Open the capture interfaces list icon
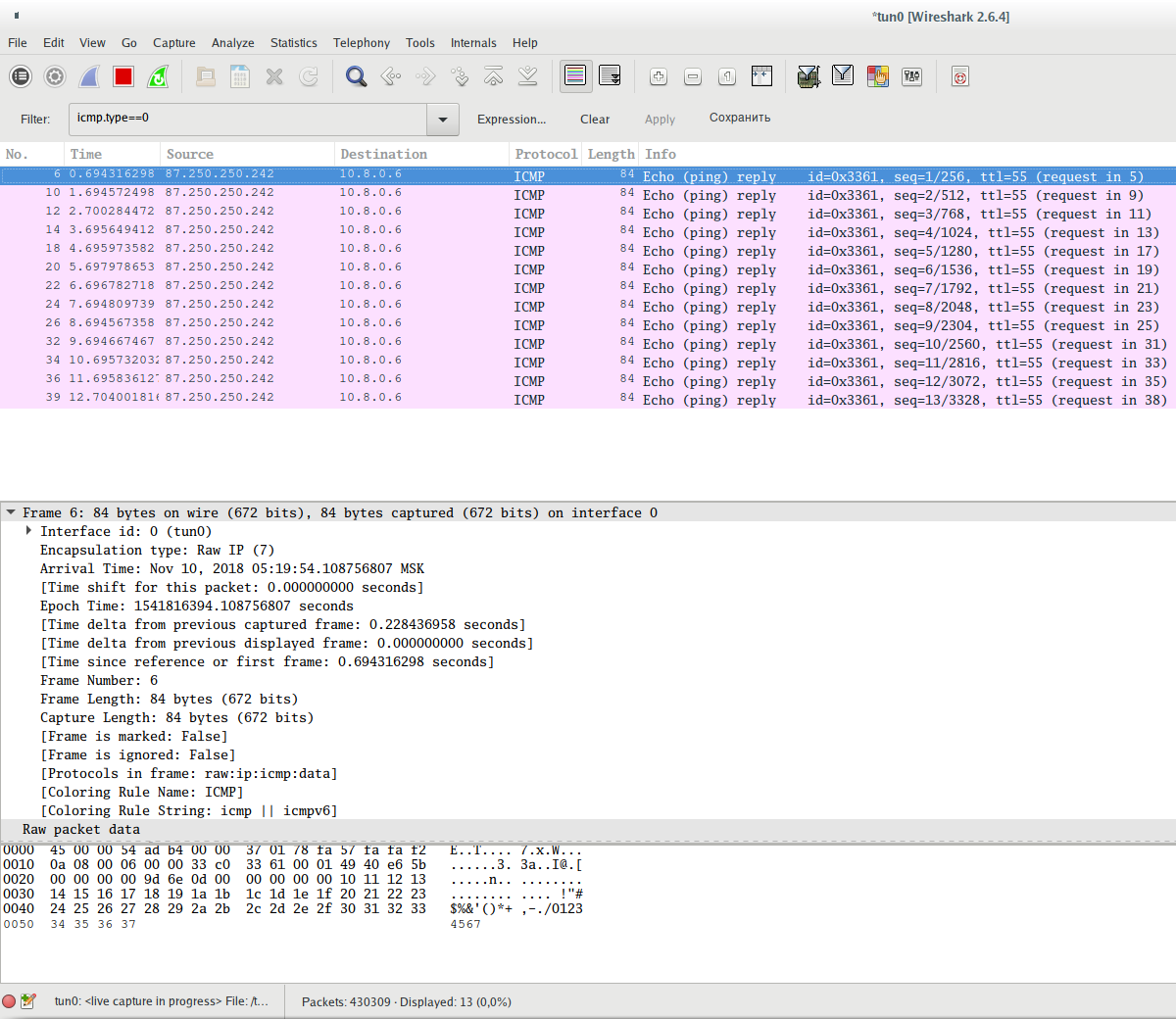The image size is (1176, 1019). click(21, 76)
